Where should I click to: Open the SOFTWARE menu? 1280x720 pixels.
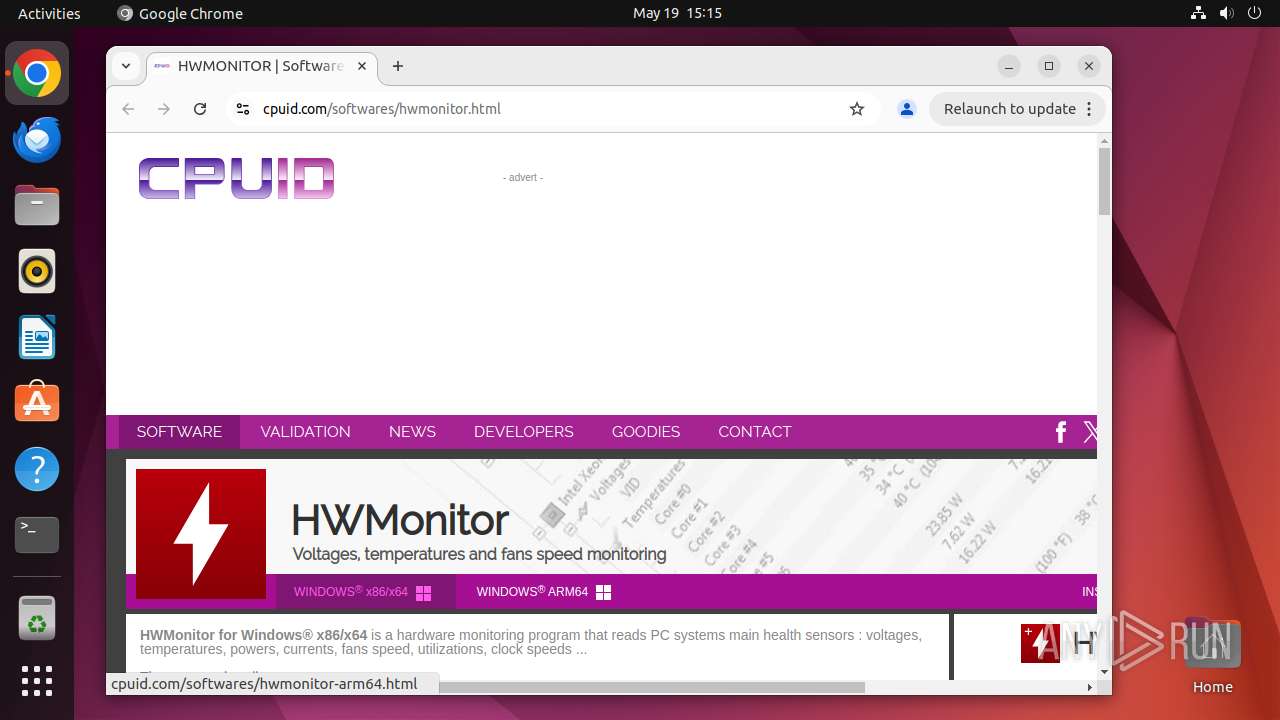[x=179, y=432]
